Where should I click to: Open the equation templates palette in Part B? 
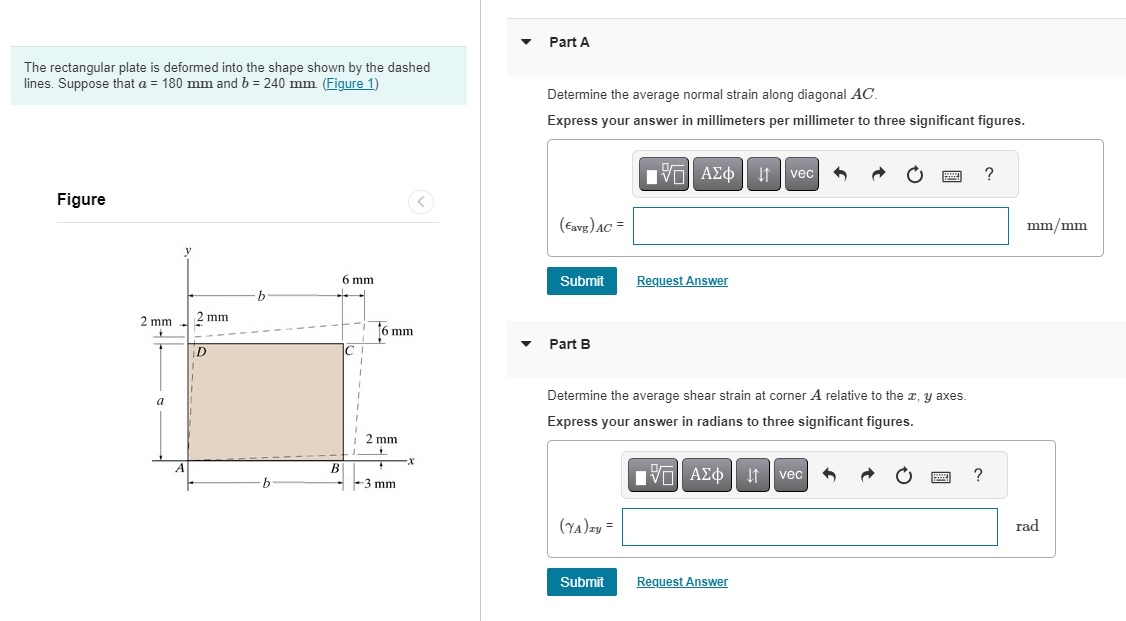pos(651,474)
